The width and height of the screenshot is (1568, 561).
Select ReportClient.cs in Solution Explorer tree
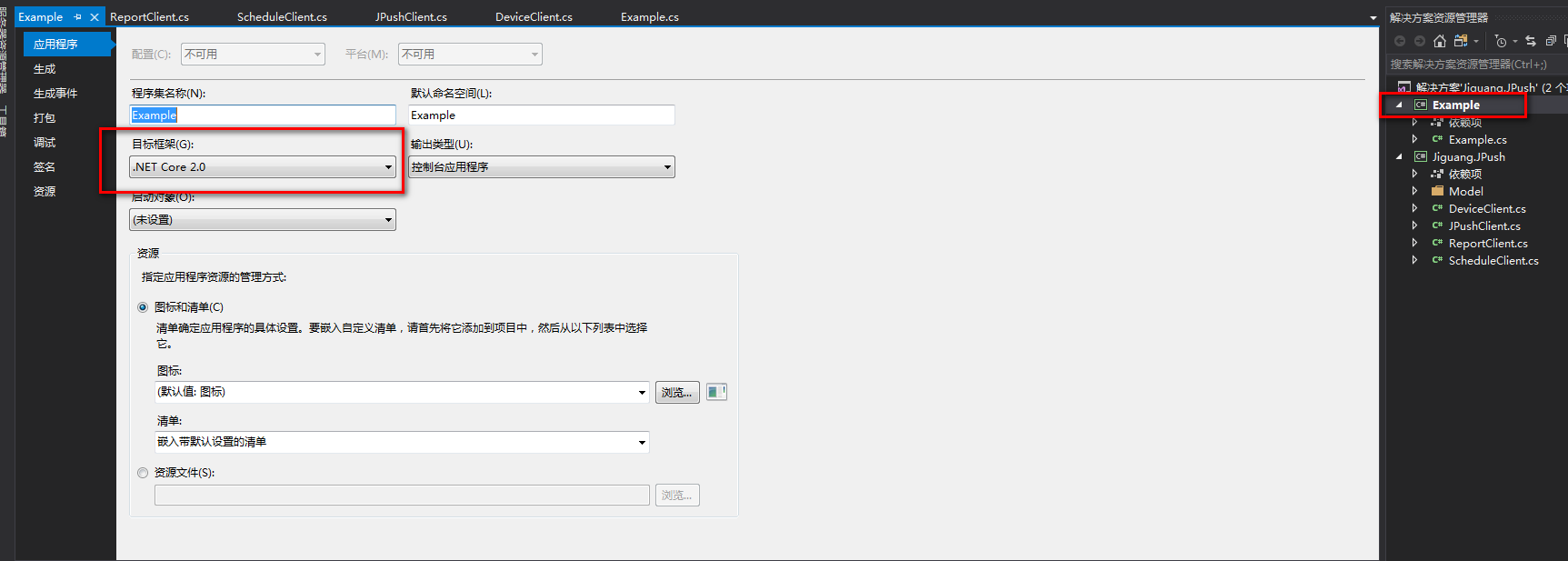[1488, 243]
